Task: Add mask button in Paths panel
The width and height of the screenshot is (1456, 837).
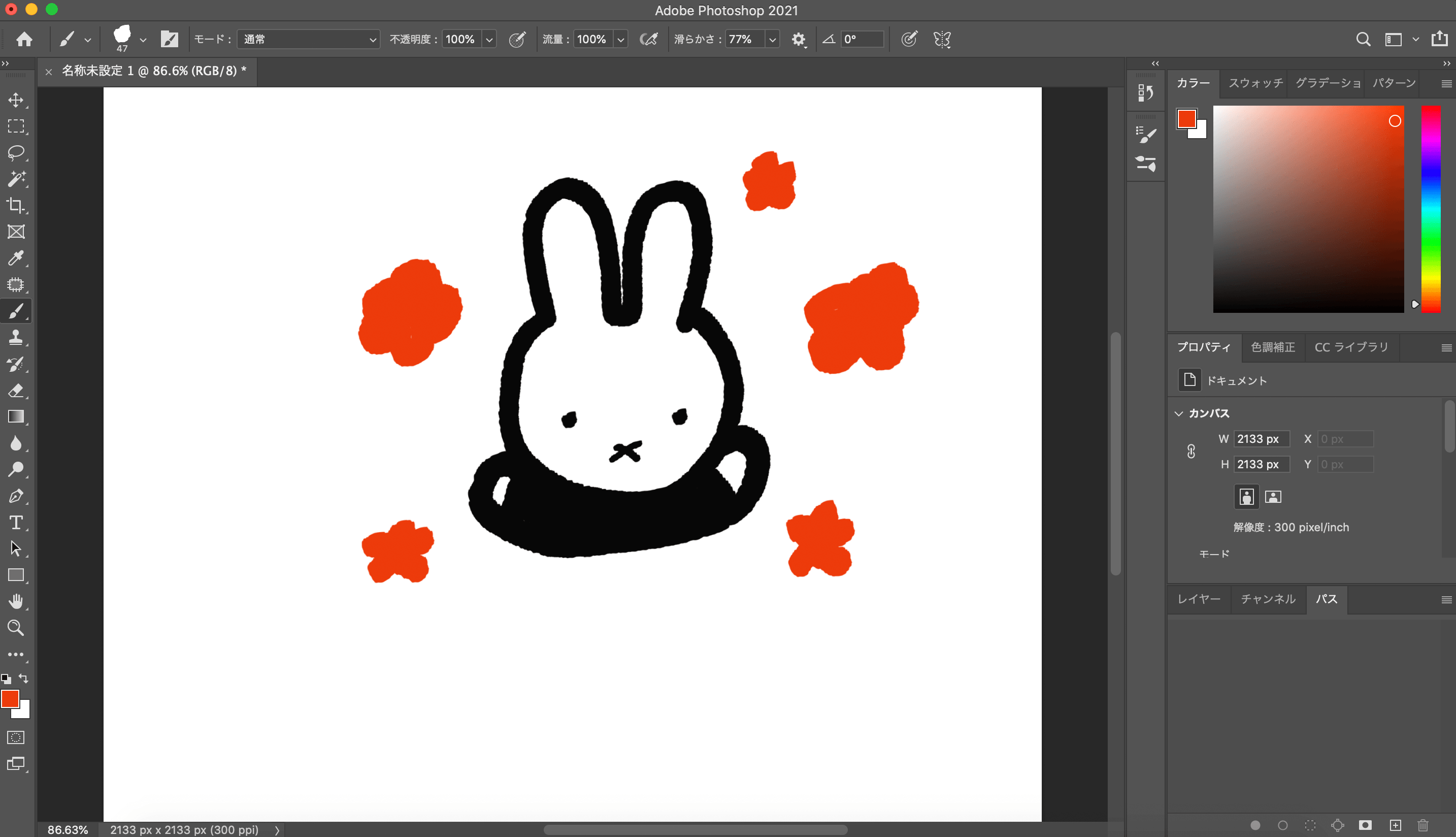Action: coord(1365,825)
